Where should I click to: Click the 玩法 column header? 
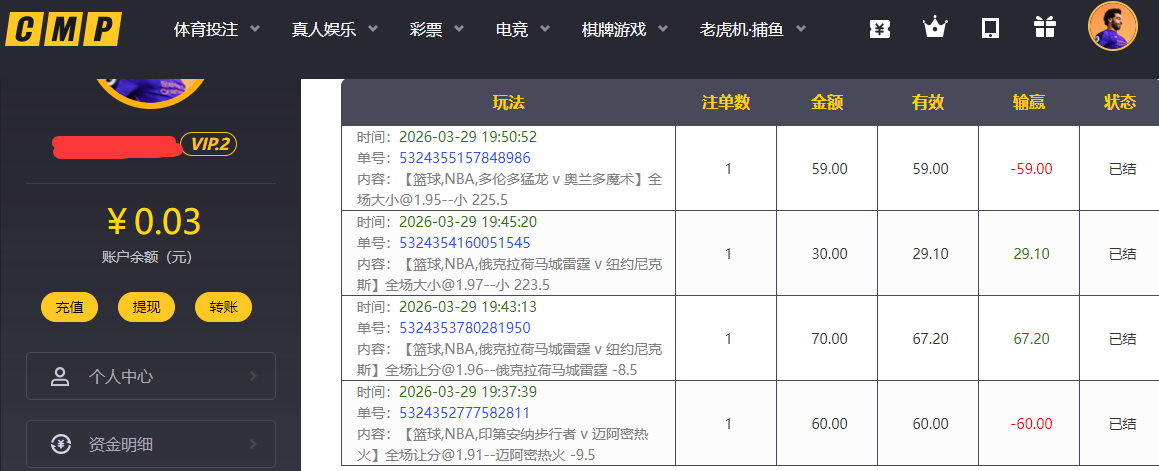(509, 103)
